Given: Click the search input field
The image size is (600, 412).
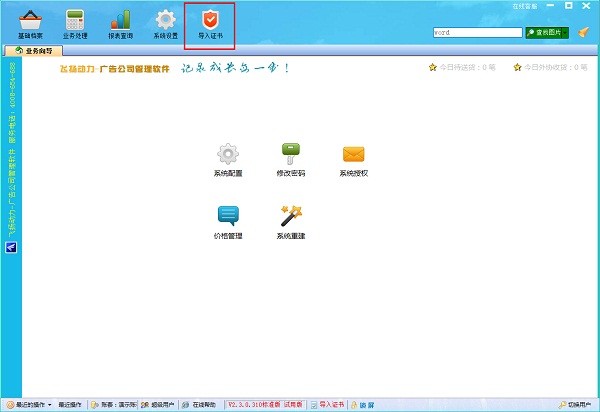Looking at the screenshot, I should pos(478,33).
